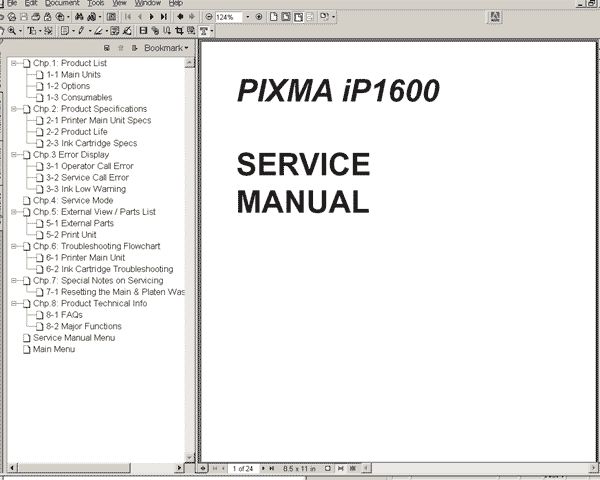Go to previous view (left black arrow)
Image resolution: width=600 pixels, height=480 pixels.
(x=180, y=16)
